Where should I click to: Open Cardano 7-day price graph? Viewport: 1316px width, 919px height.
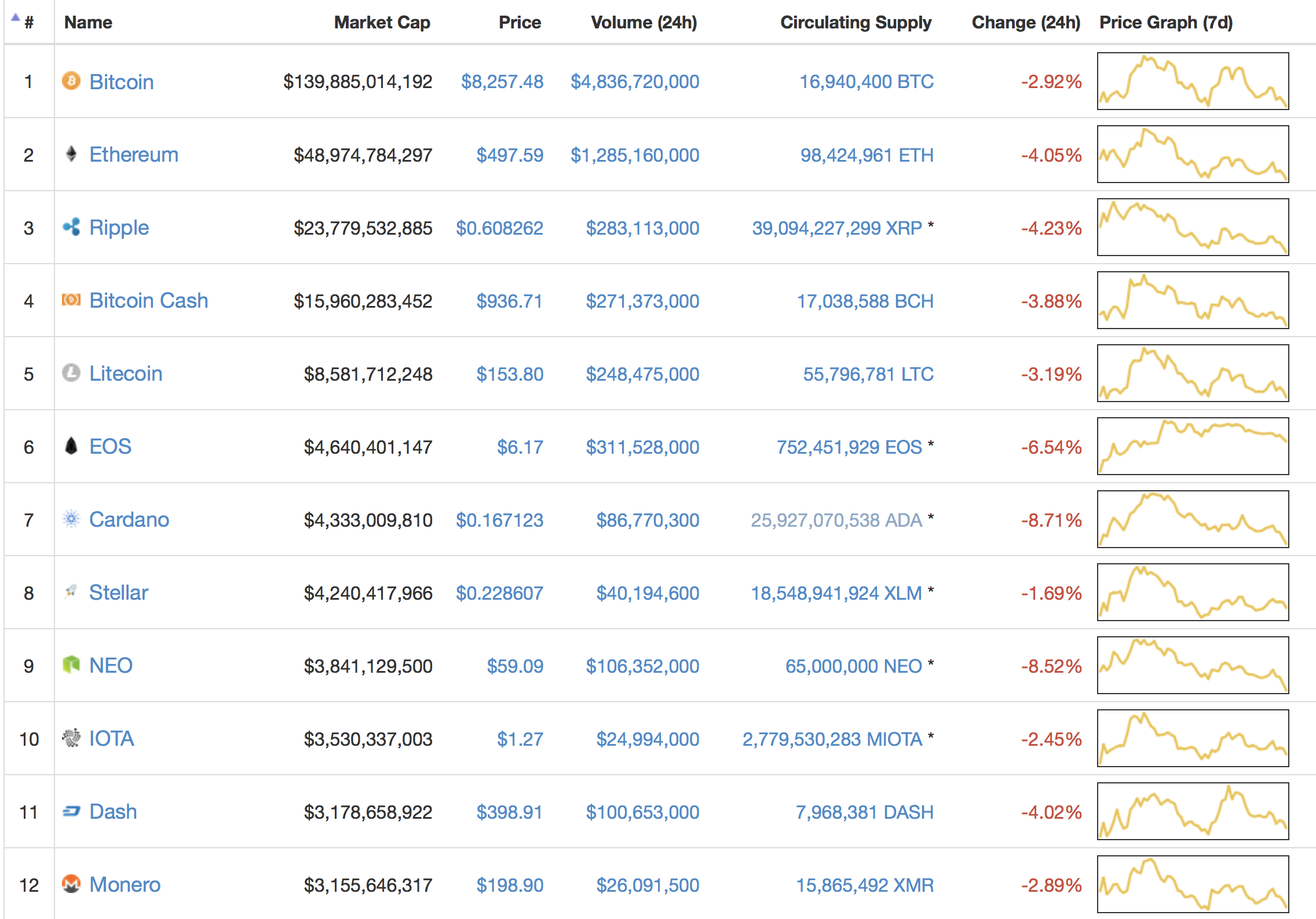coord(1193,519)
